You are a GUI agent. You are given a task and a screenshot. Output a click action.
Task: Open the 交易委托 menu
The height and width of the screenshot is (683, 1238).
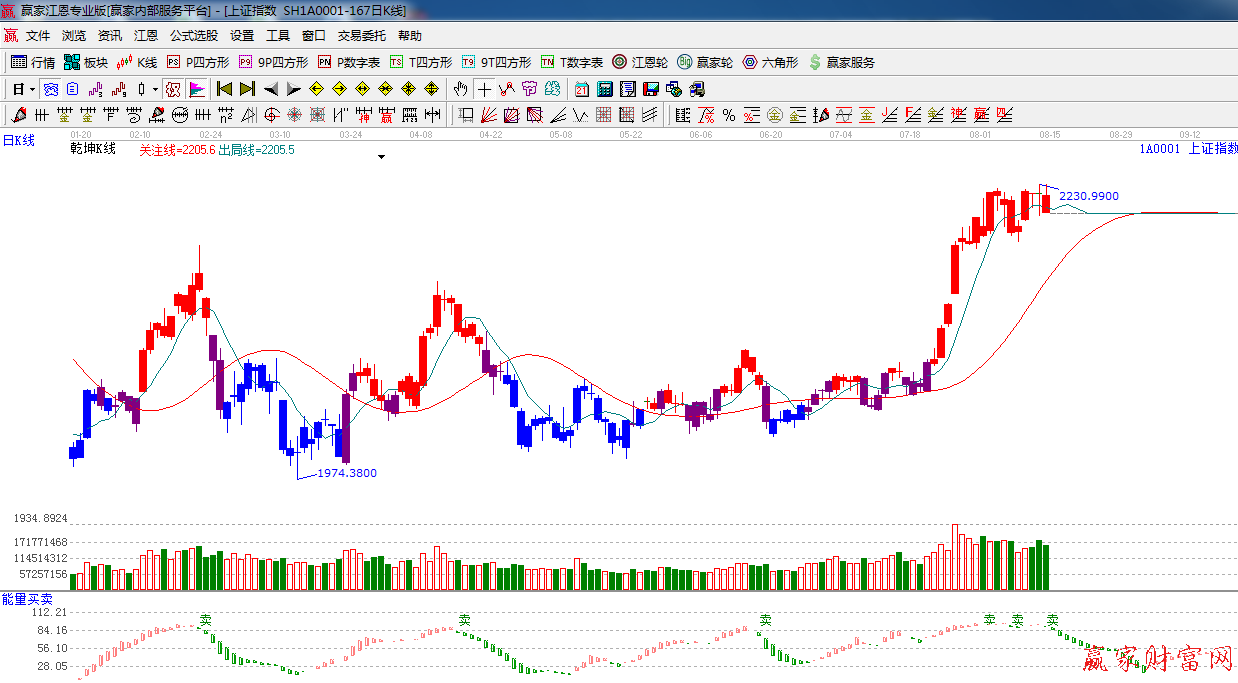361,36
